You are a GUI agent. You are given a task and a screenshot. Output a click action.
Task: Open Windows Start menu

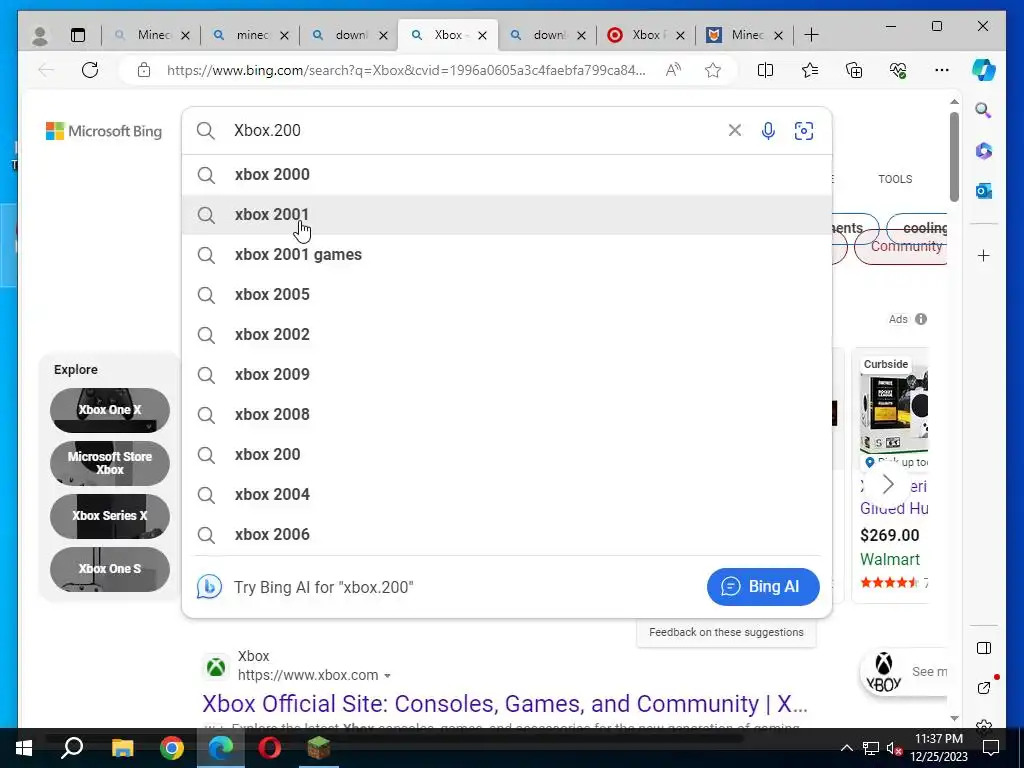(24, 748)
